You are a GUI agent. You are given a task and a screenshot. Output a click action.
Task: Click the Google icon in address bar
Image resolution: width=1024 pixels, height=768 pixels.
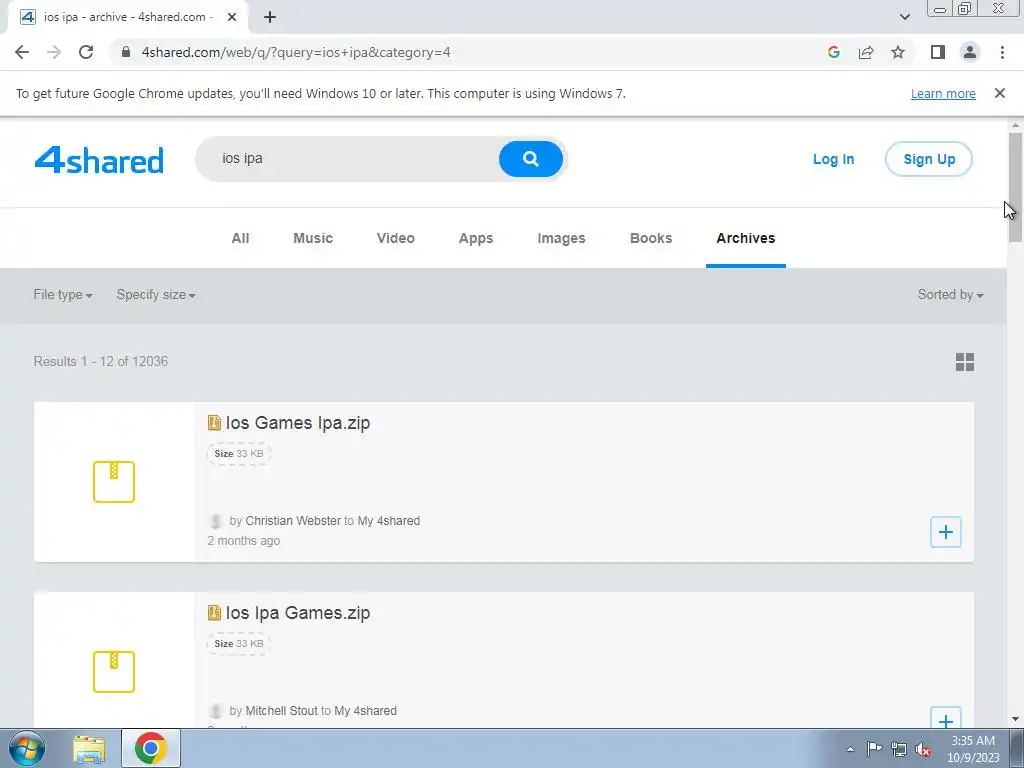click(834, 52)
